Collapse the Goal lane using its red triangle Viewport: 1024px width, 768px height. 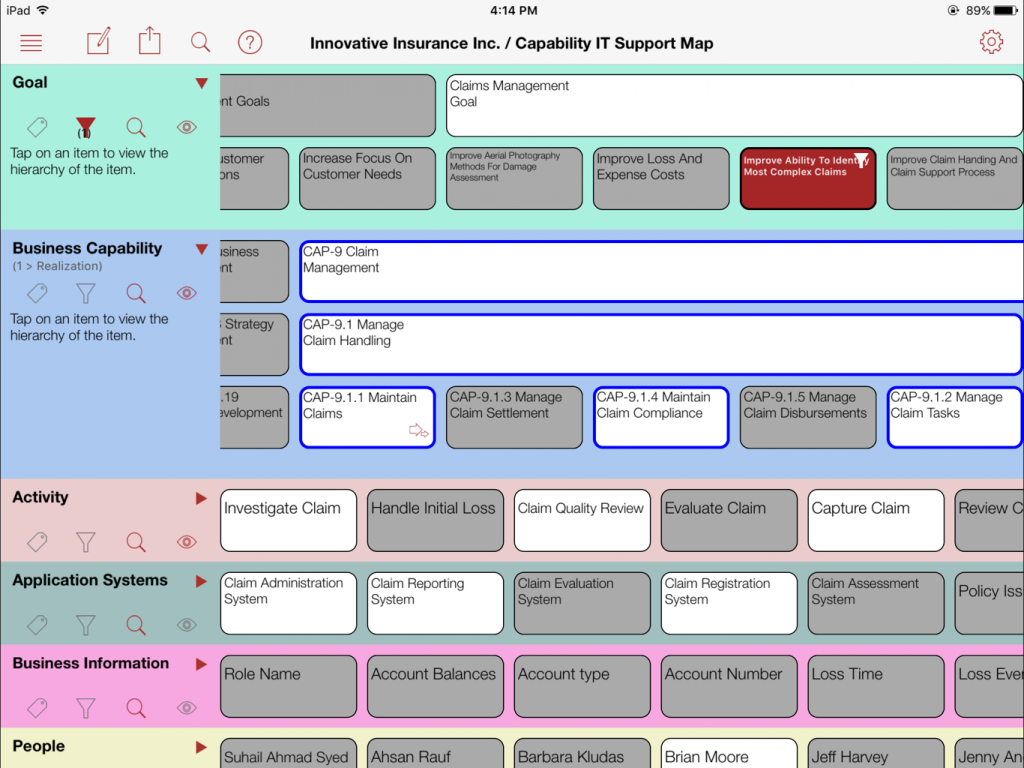[202, 83]
